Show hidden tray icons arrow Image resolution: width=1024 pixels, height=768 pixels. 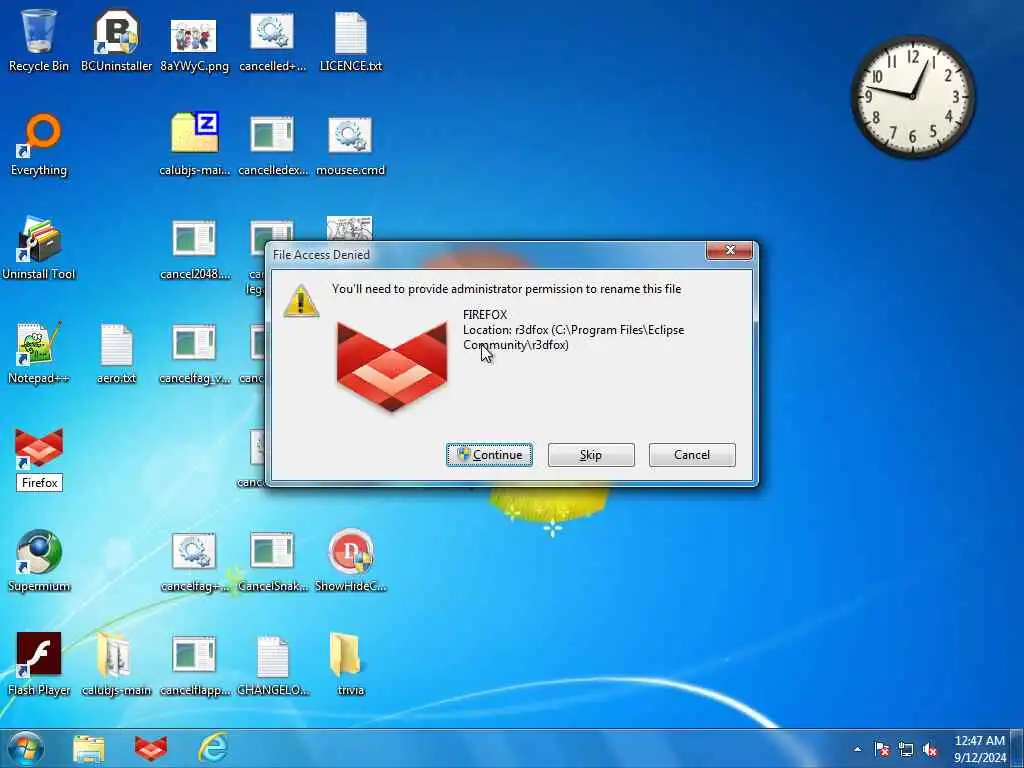tap(857, 749)
